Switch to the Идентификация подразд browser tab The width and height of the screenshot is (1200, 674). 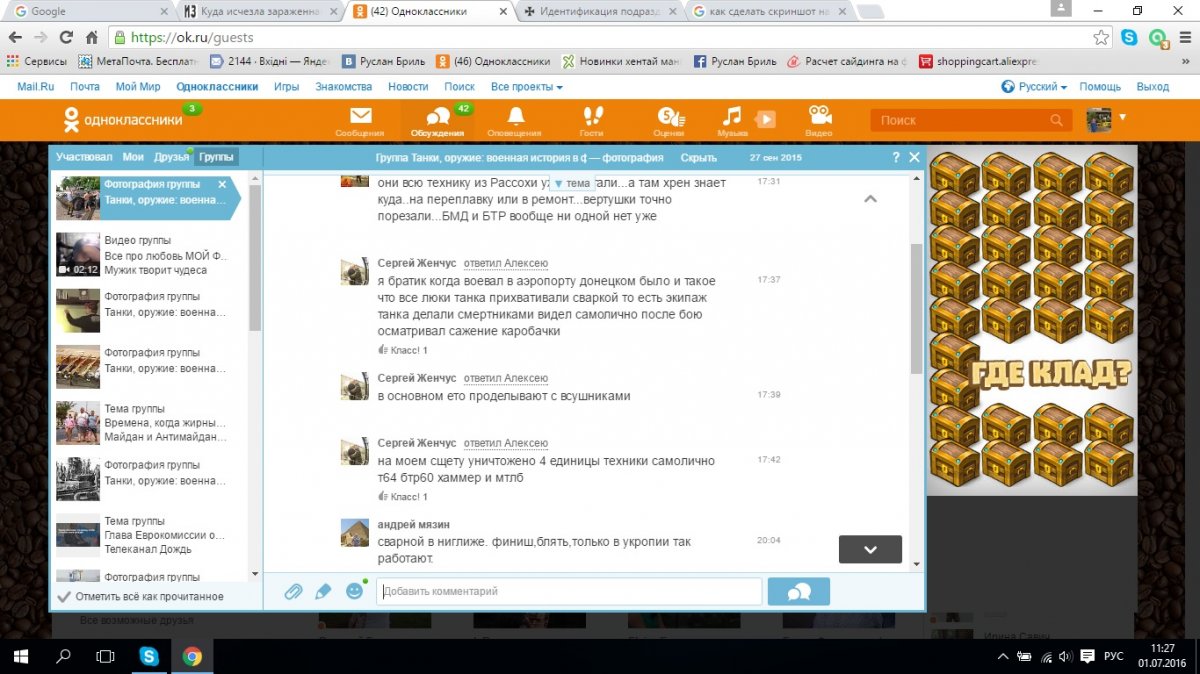click(600, 11)
